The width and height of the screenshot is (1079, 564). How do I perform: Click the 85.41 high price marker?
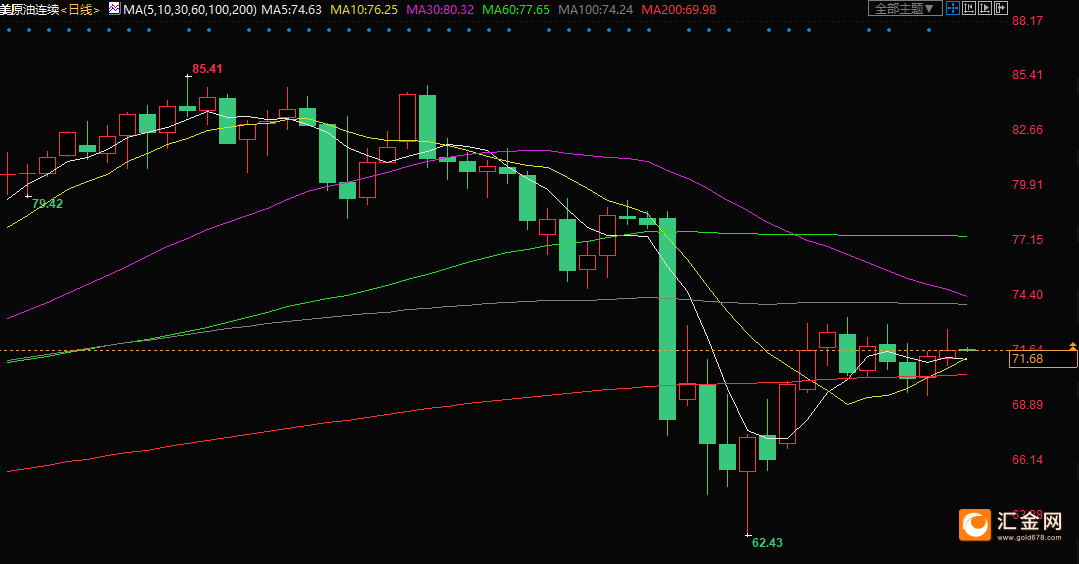tap(207, 69)
